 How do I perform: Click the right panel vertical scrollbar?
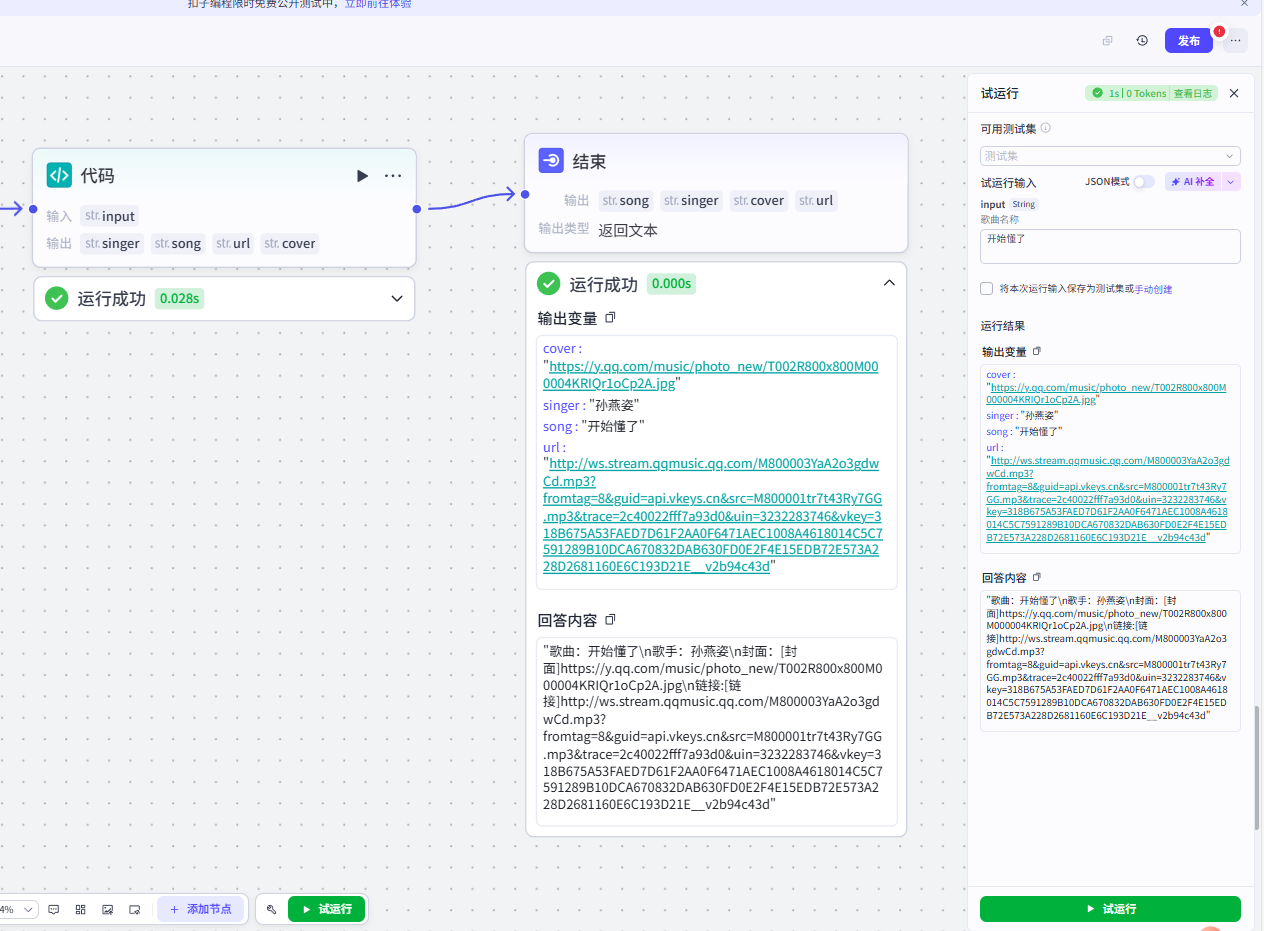click(x=1258, y=768)
